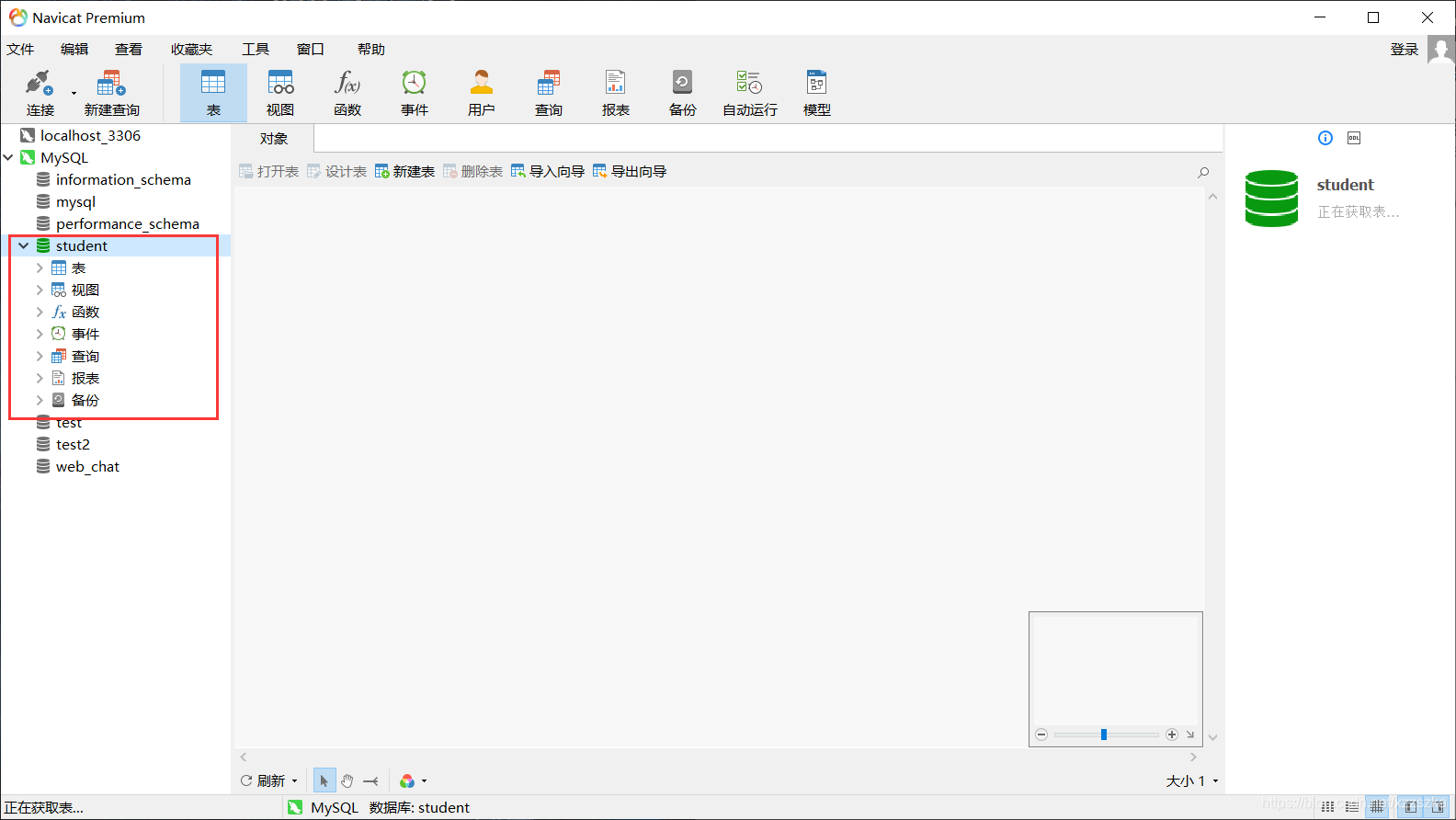Screen dimensions: 1456x820
Task: Open the 文件 menu
Action: (x=20, y=50)
